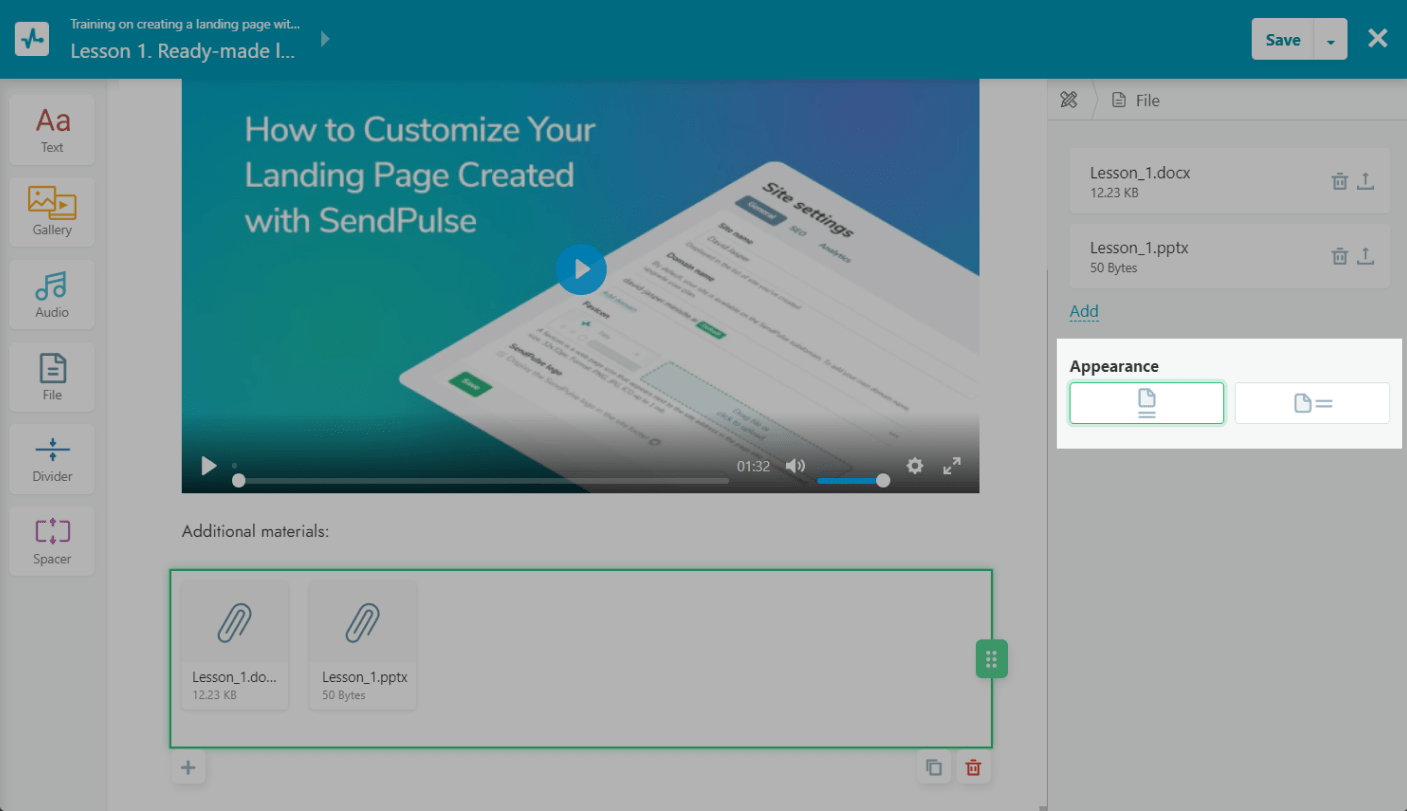Click the Add link to attach file
Screen dimensions: 1407x811
1084,311
